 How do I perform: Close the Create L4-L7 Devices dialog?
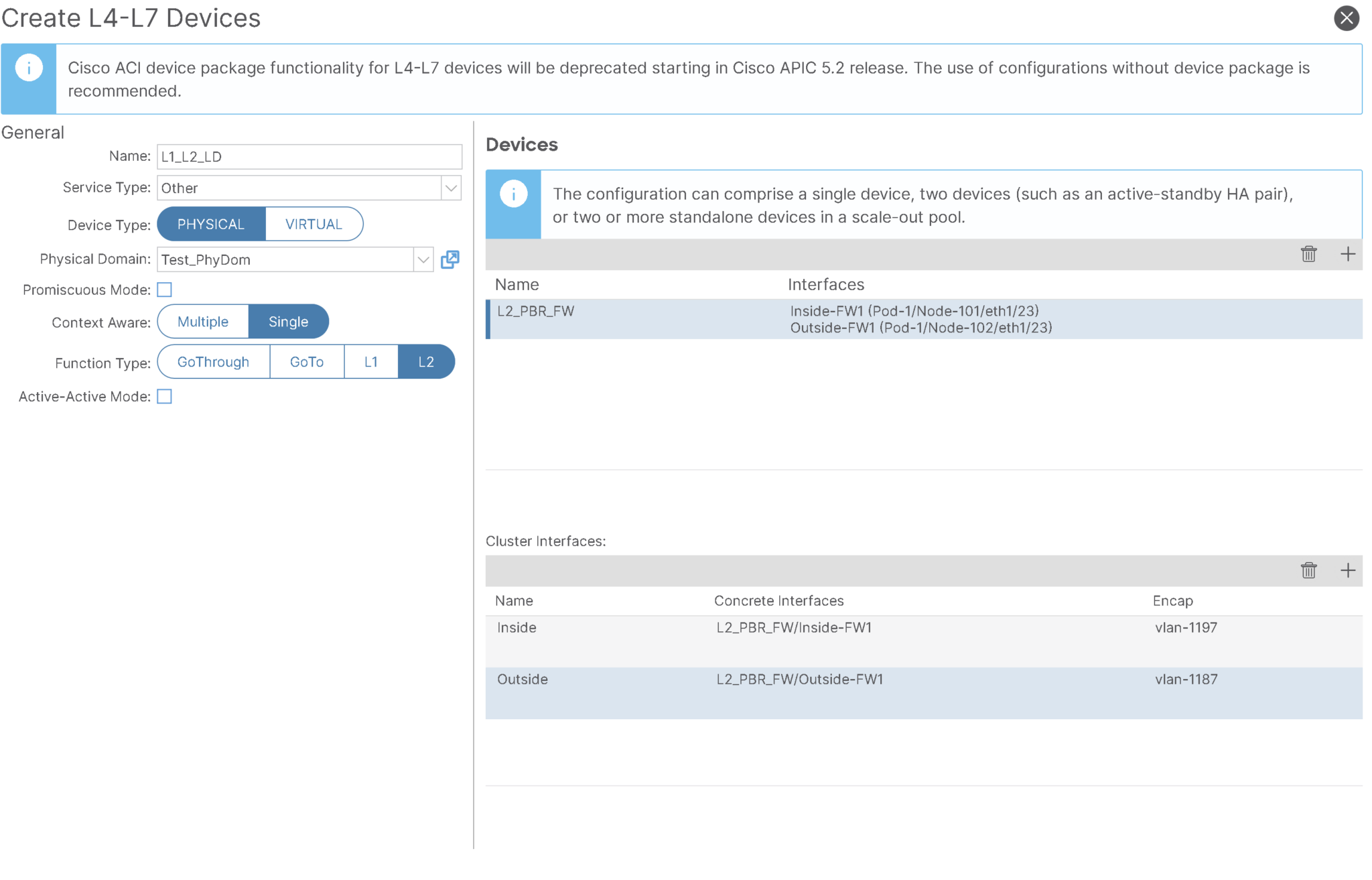coord(1346,18)
